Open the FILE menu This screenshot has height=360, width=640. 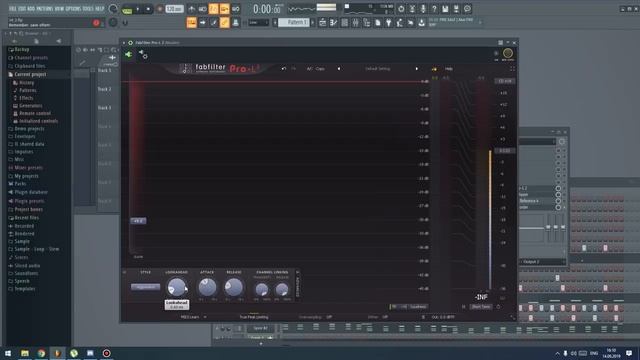(x=12, y=9)
